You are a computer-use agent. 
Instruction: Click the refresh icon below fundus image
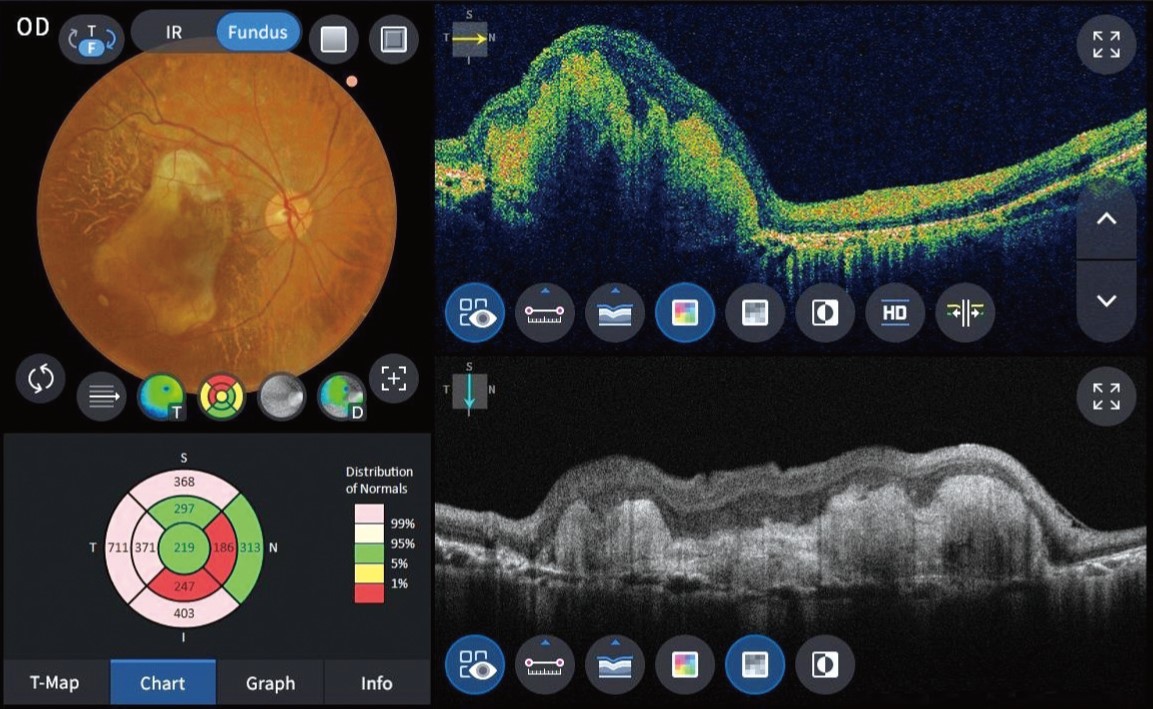point(41,380)
